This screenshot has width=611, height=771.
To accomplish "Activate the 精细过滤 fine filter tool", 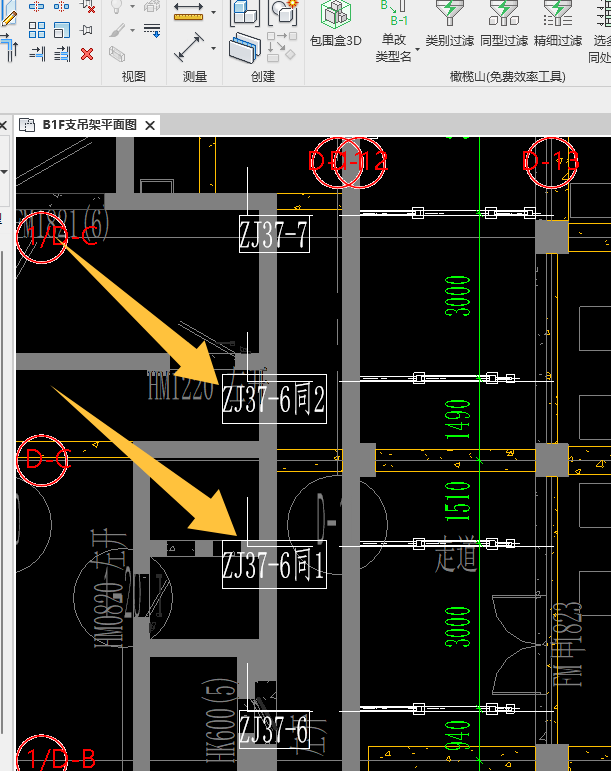I will pos(558,25).
